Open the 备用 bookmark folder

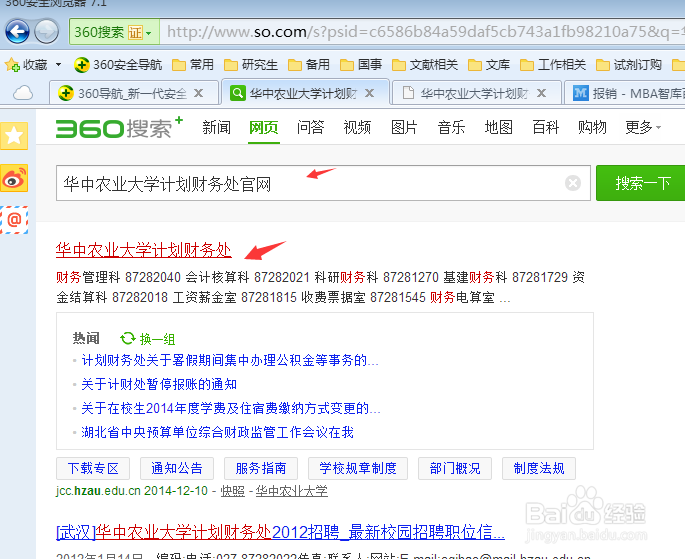click(x=309, y=65)
